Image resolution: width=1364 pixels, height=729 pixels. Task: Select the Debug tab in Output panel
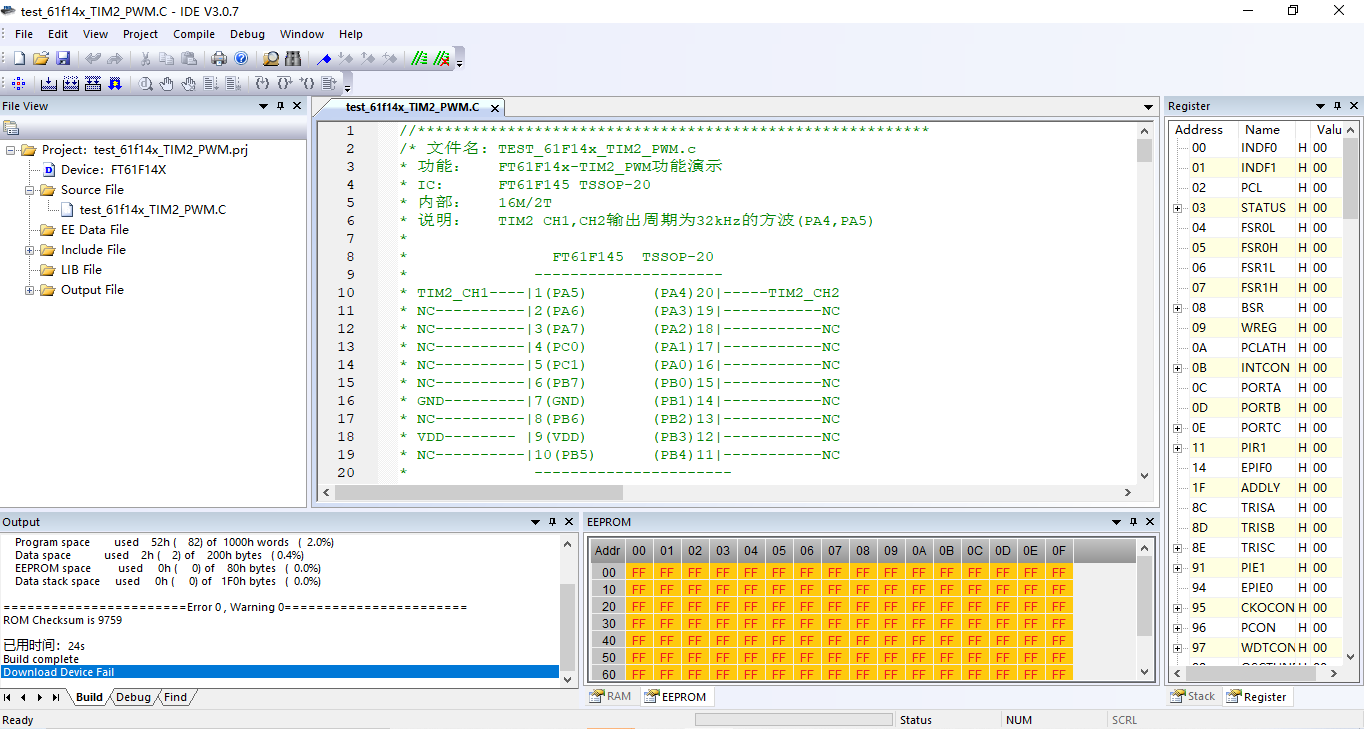(133, 697)
